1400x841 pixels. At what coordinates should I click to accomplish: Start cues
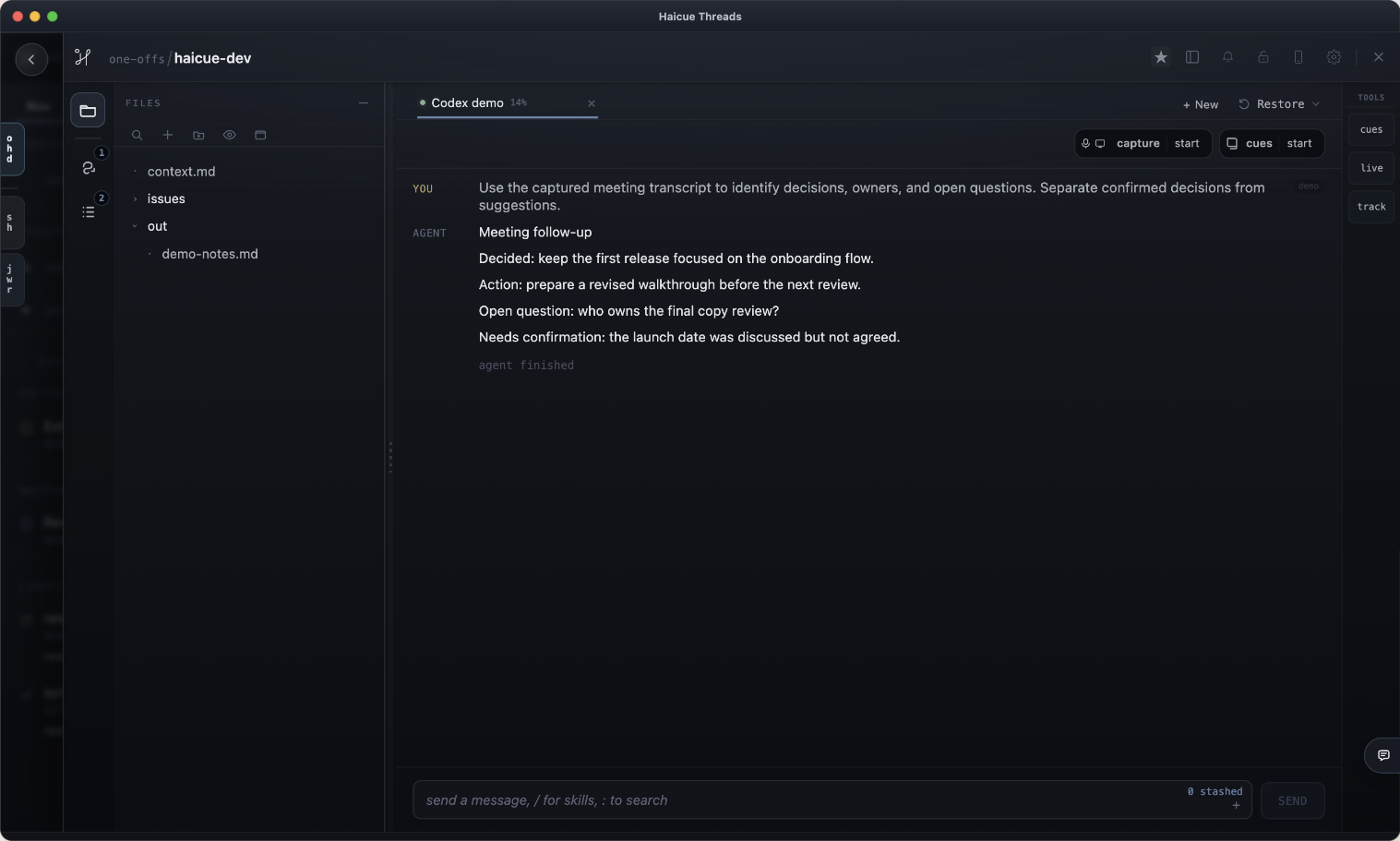1299,144
